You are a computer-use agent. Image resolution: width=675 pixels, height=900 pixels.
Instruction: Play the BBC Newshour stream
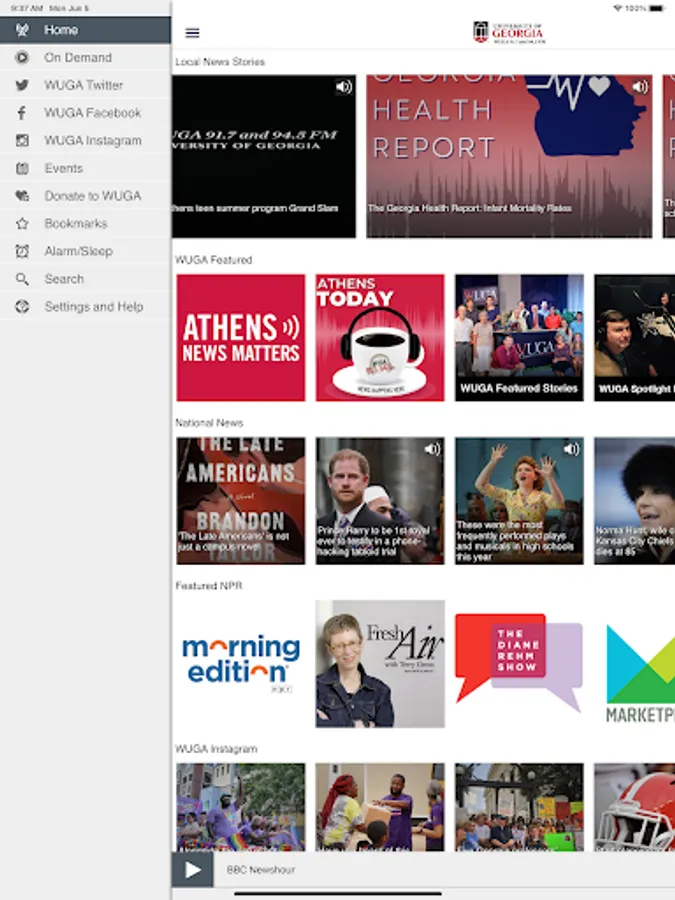point(193,870)
